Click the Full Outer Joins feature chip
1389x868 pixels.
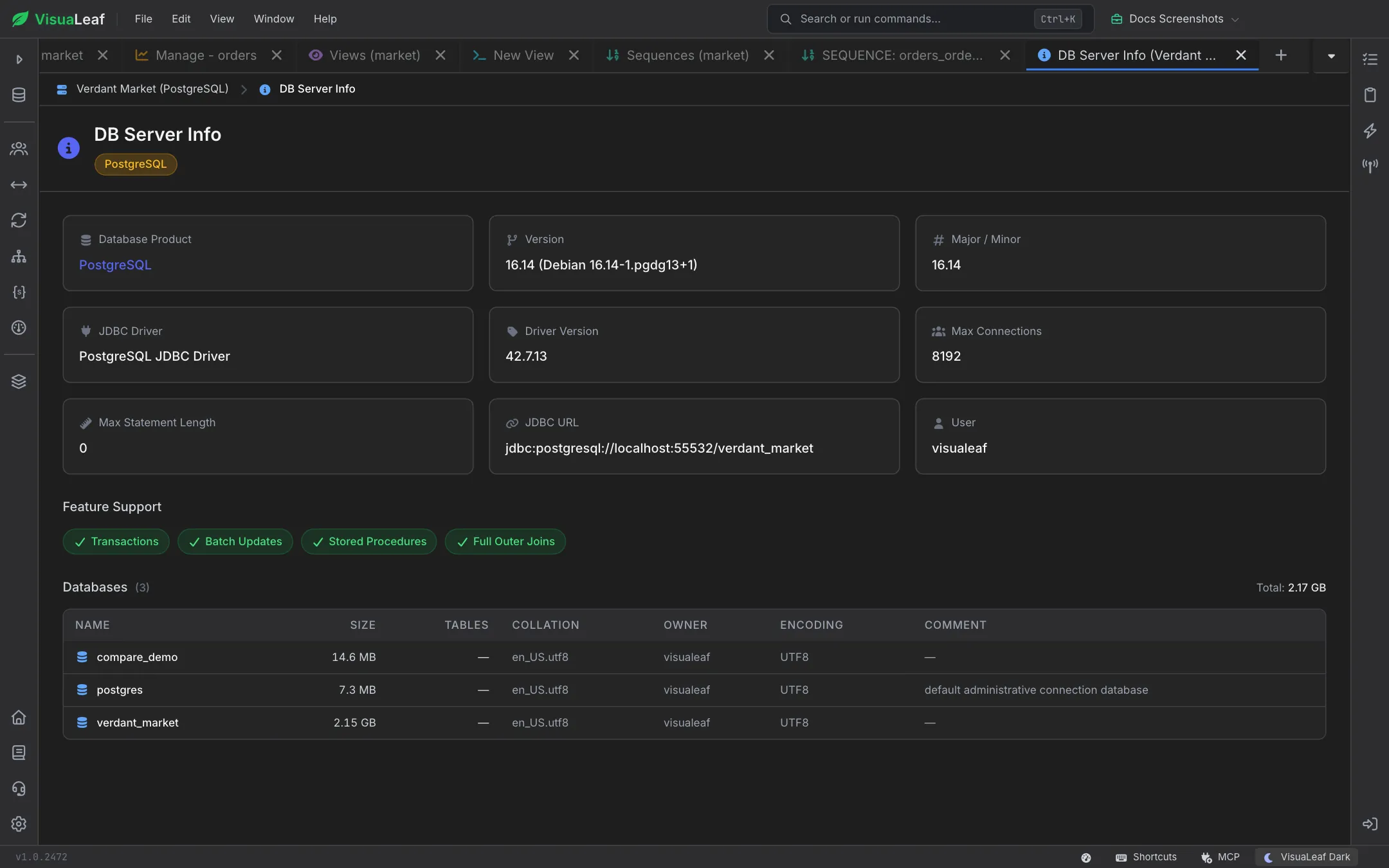[x=505, y=541]
